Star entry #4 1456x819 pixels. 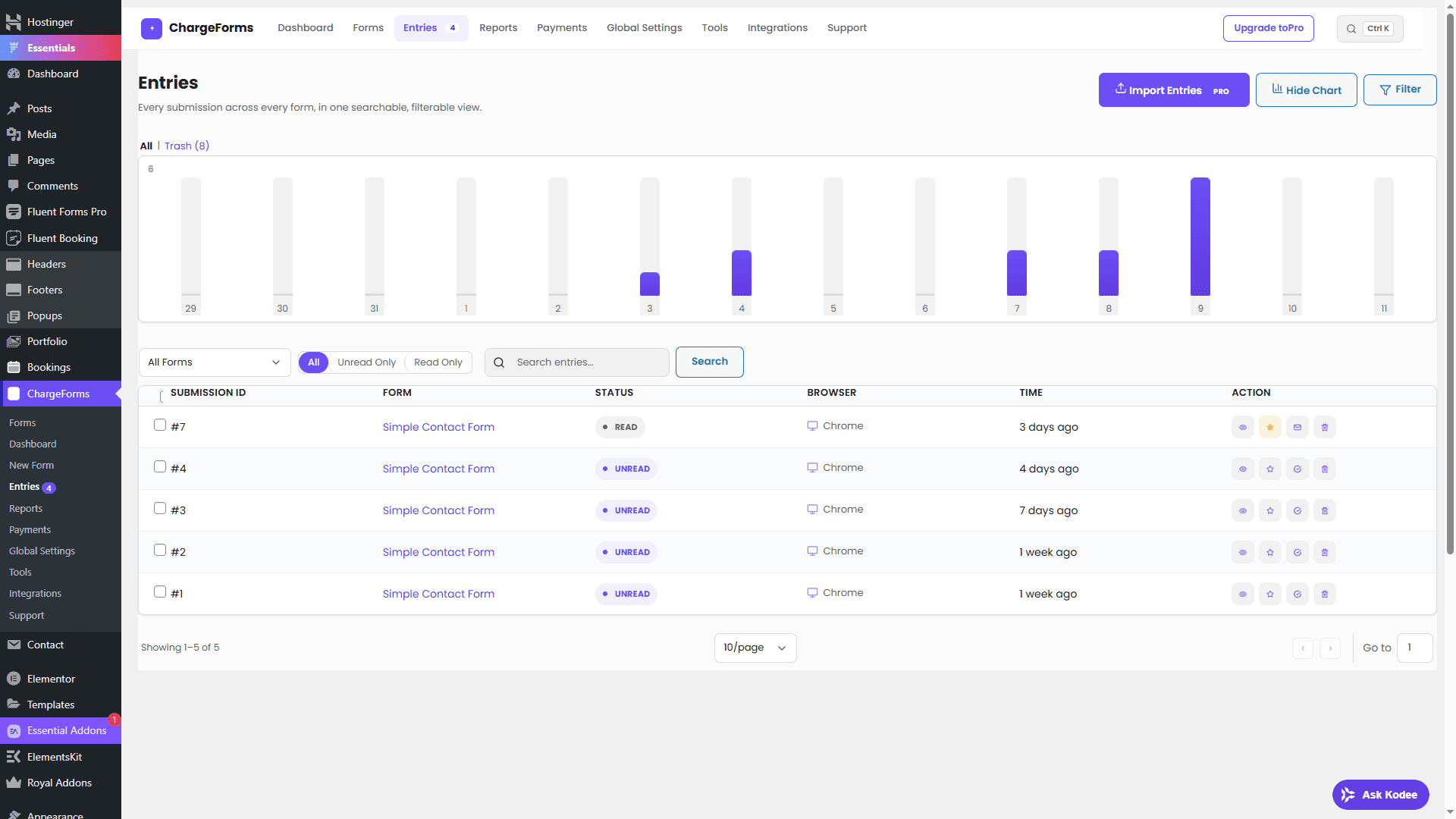pyautogui.click(x=1269, y=469)
